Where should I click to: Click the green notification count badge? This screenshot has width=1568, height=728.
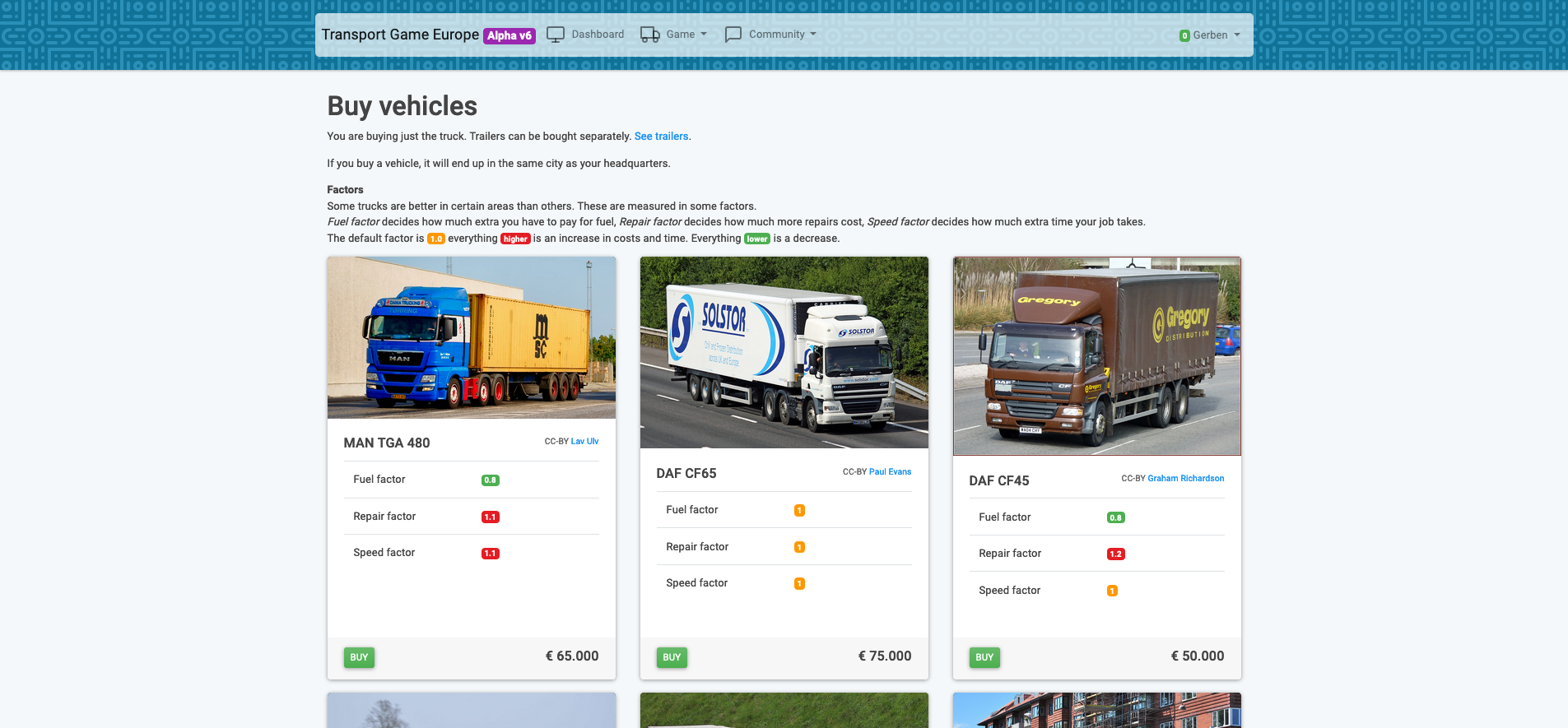pyautogui.click(x=1184, y=35)
